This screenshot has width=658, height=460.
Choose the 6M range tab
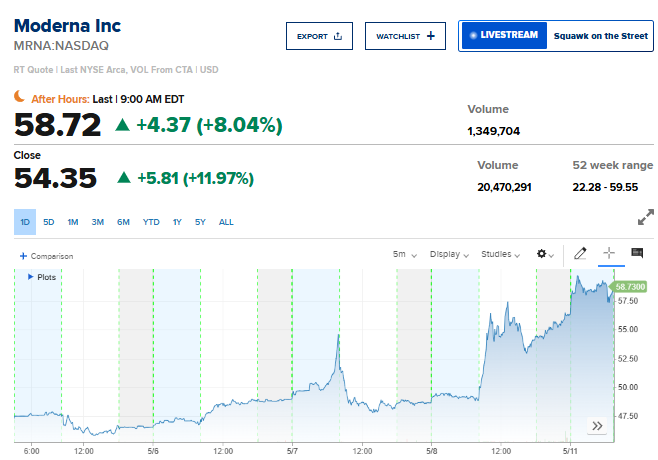123,222
